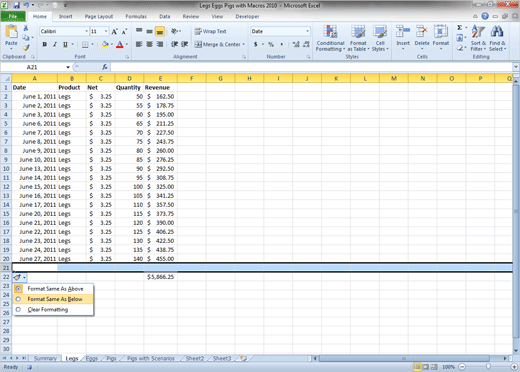Screen dimensions: 520x372
Task: Toggle Wrap Text
Action: [x=211, y=31]
